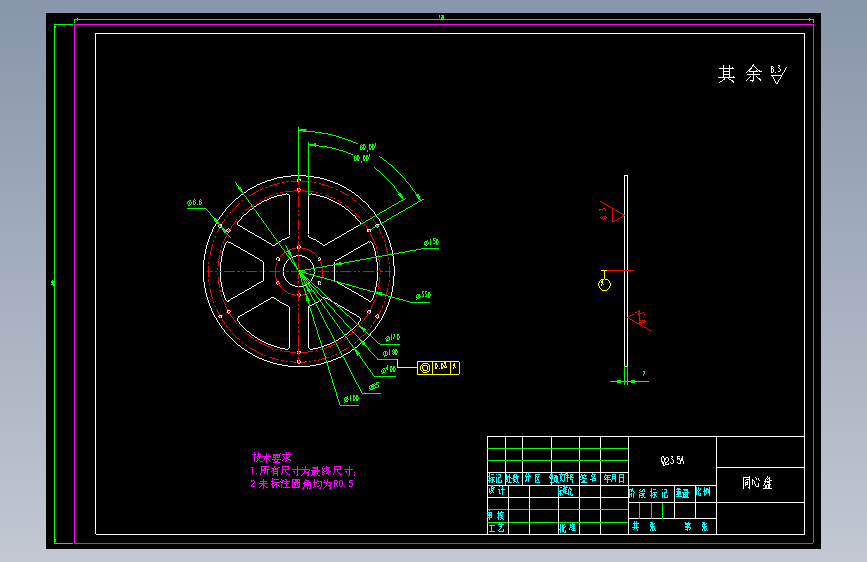
Task: Select the yellow concentricity tolerance frame
Action: [438, 368]
